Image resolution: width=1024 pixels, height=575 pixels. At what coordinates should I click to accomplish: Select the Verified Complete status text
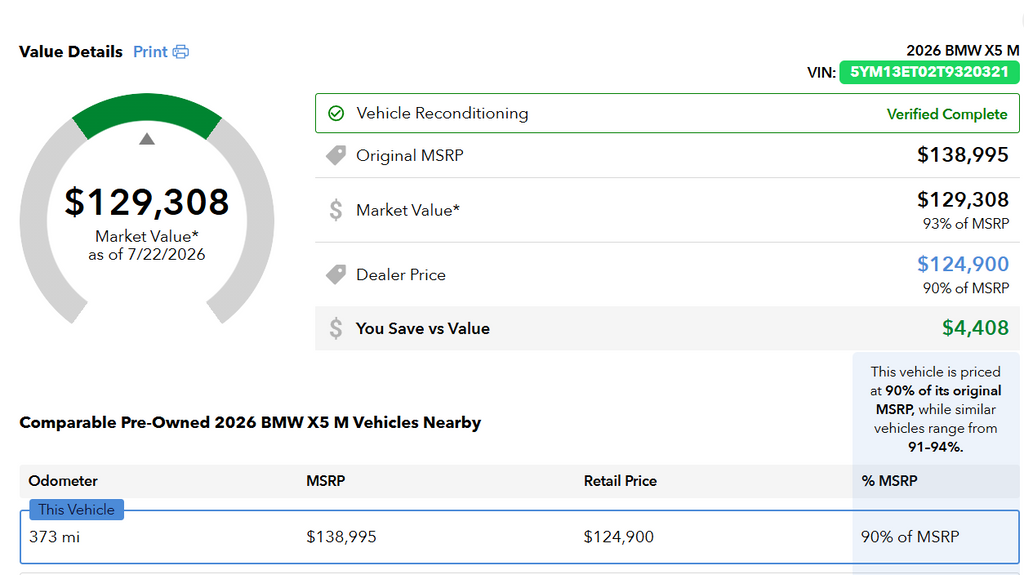946,114
